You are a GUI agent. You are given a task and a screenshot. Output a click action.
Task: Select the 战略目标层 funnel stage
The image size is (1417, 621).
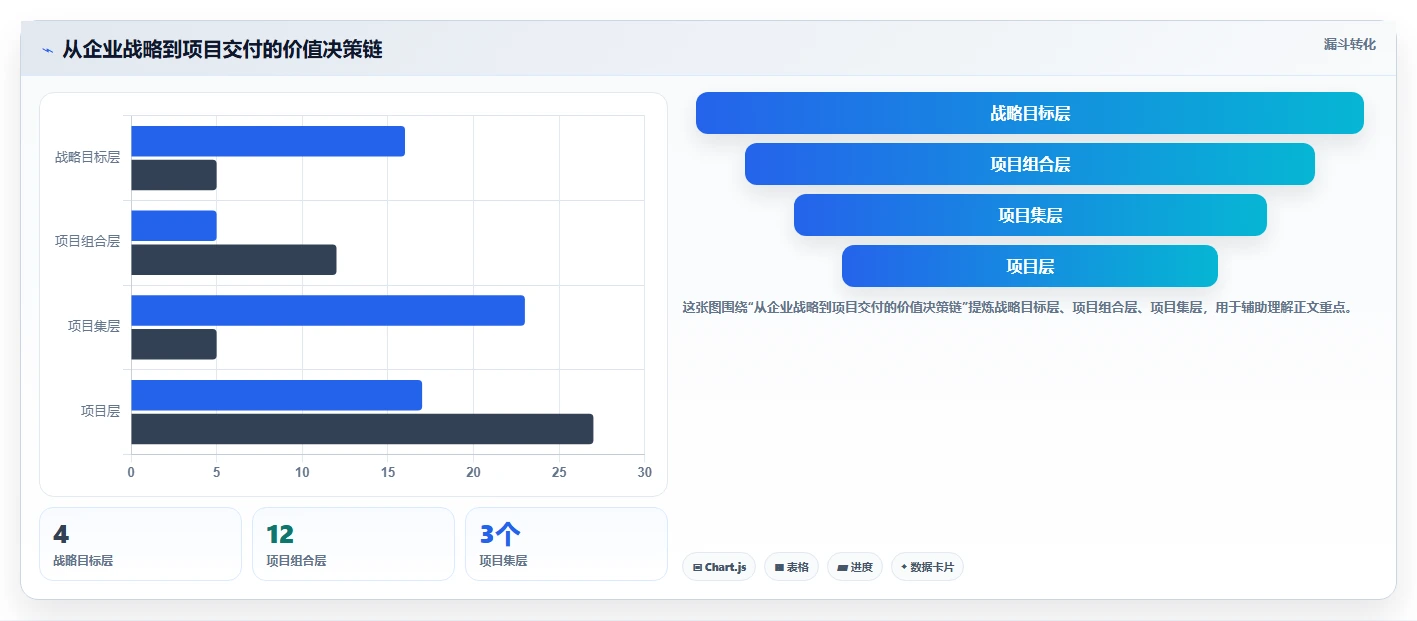tap(1030, 113)
